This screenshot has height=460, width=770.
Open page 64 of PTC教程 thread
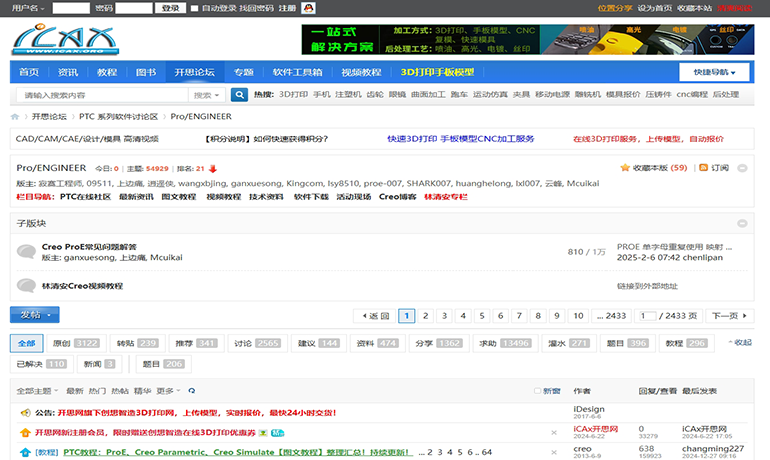(x=487, y=452)
